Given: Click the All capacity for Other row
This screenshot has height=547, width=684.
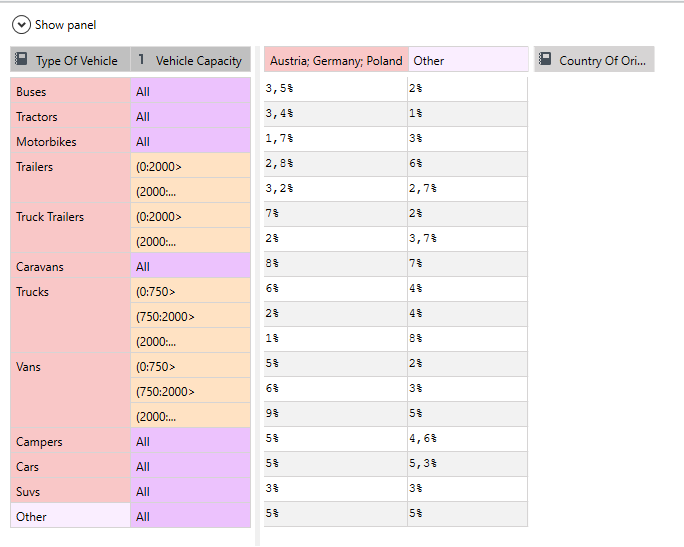Looking at the screenshot, I should pos(191,516).
